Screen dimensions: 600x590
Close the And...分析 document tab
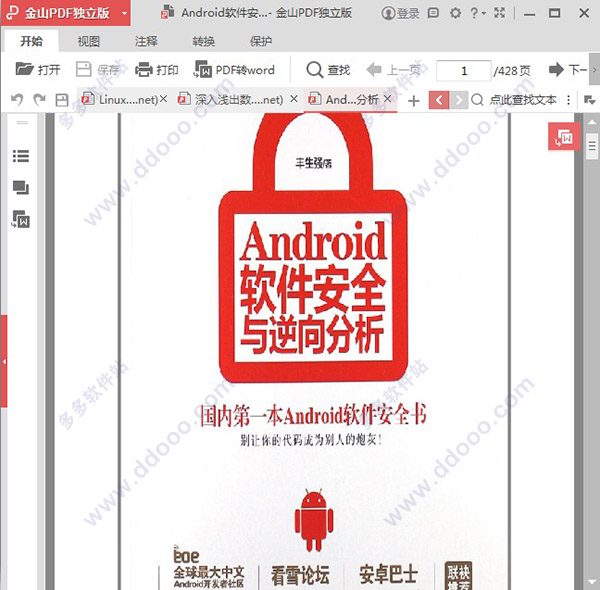(x=388, y=99)
